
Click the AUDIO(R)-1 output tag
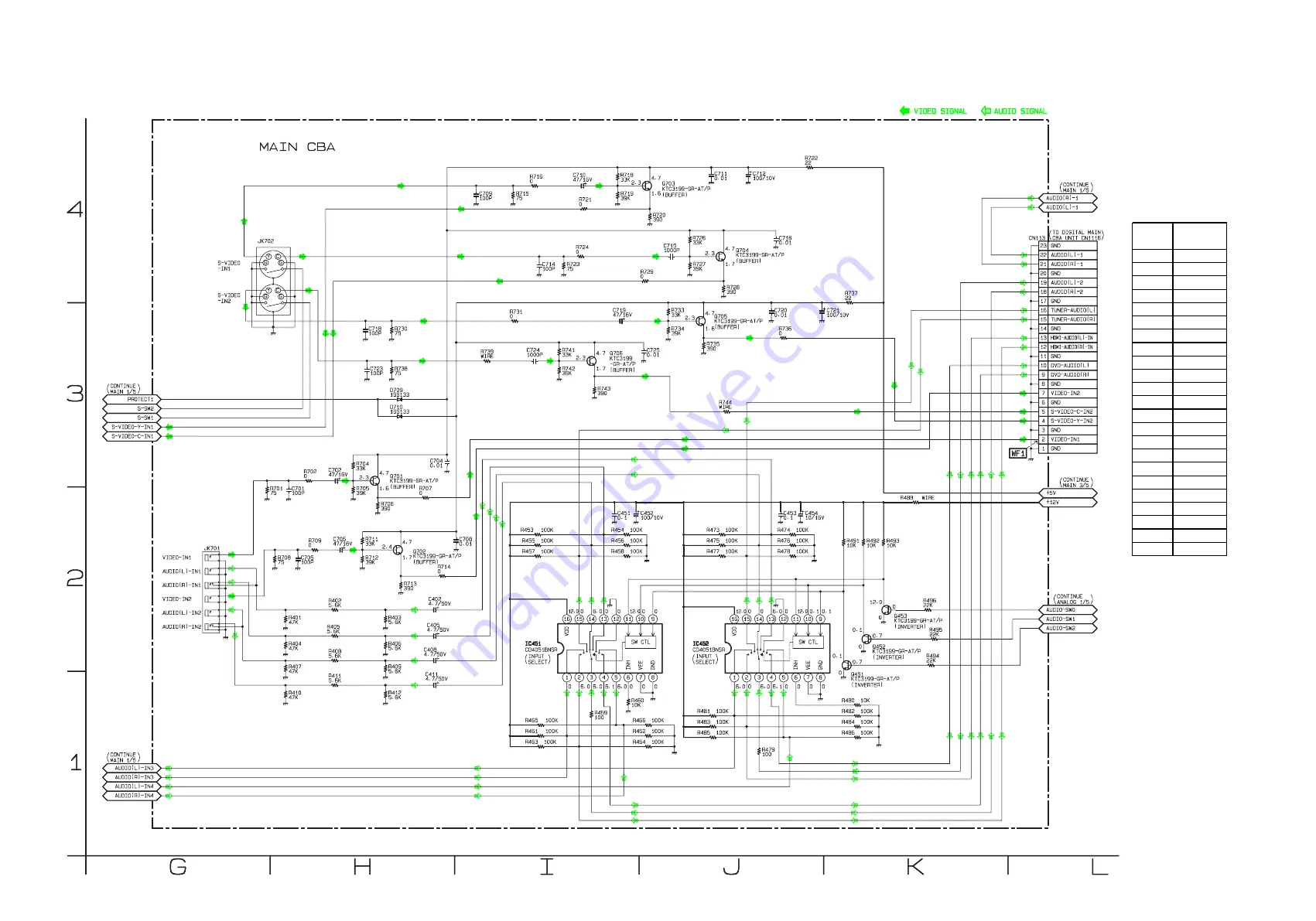(1068, 198)
